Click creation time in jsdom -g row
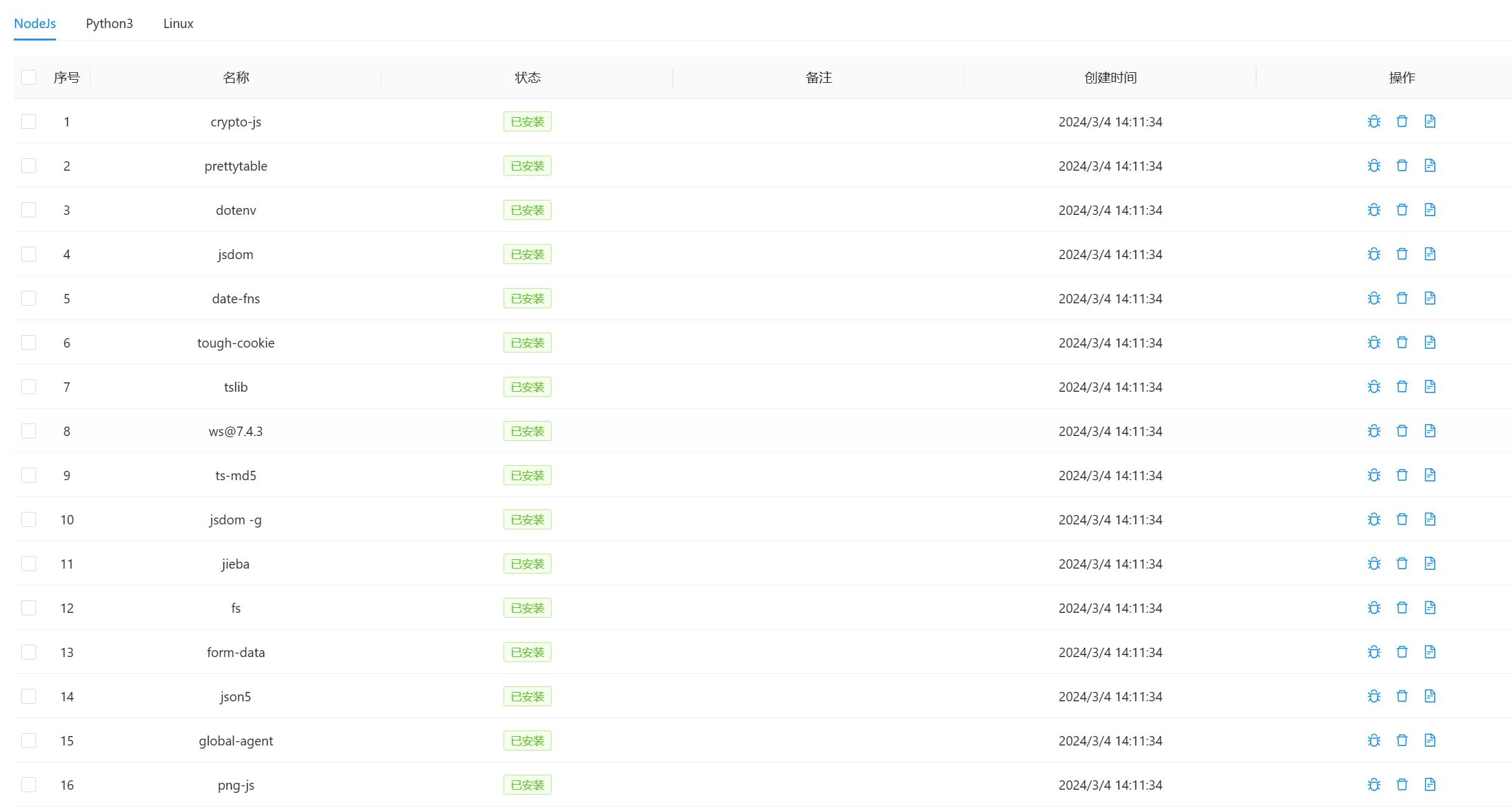The height and width of the screenshot is (809, 1512). coord(1111,519)
